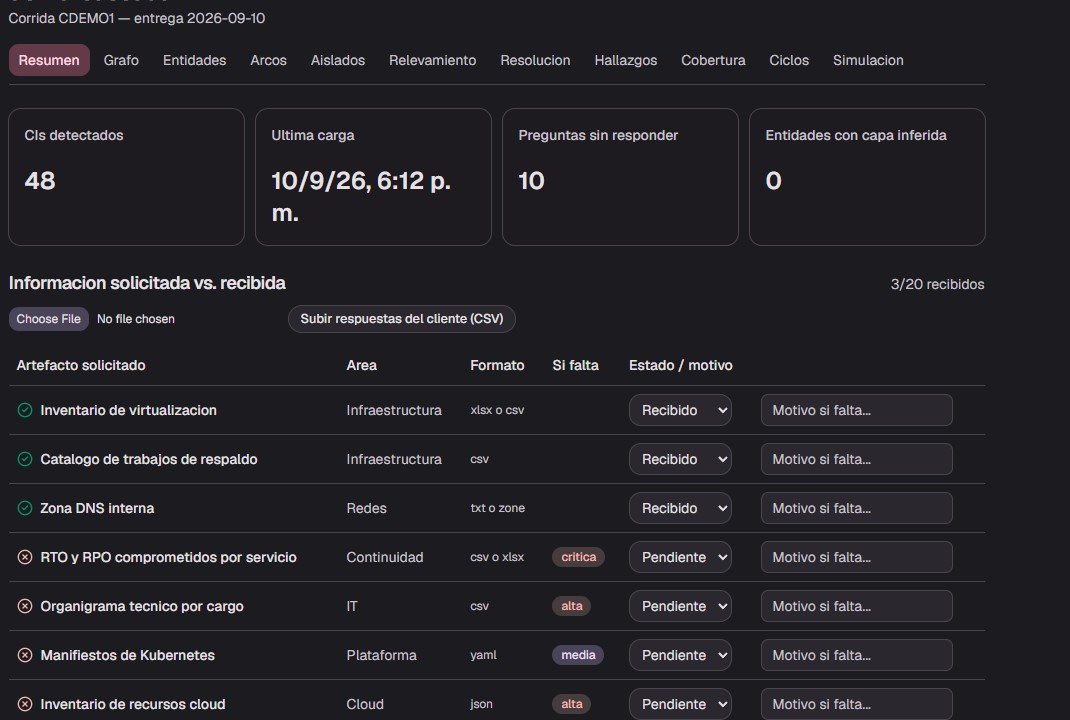Open the Pendiente dropdown for Organigrama tecnico por cargo
Viewport: 1070px width, 720px height.
pyautogui.click(x=680, y=607)
